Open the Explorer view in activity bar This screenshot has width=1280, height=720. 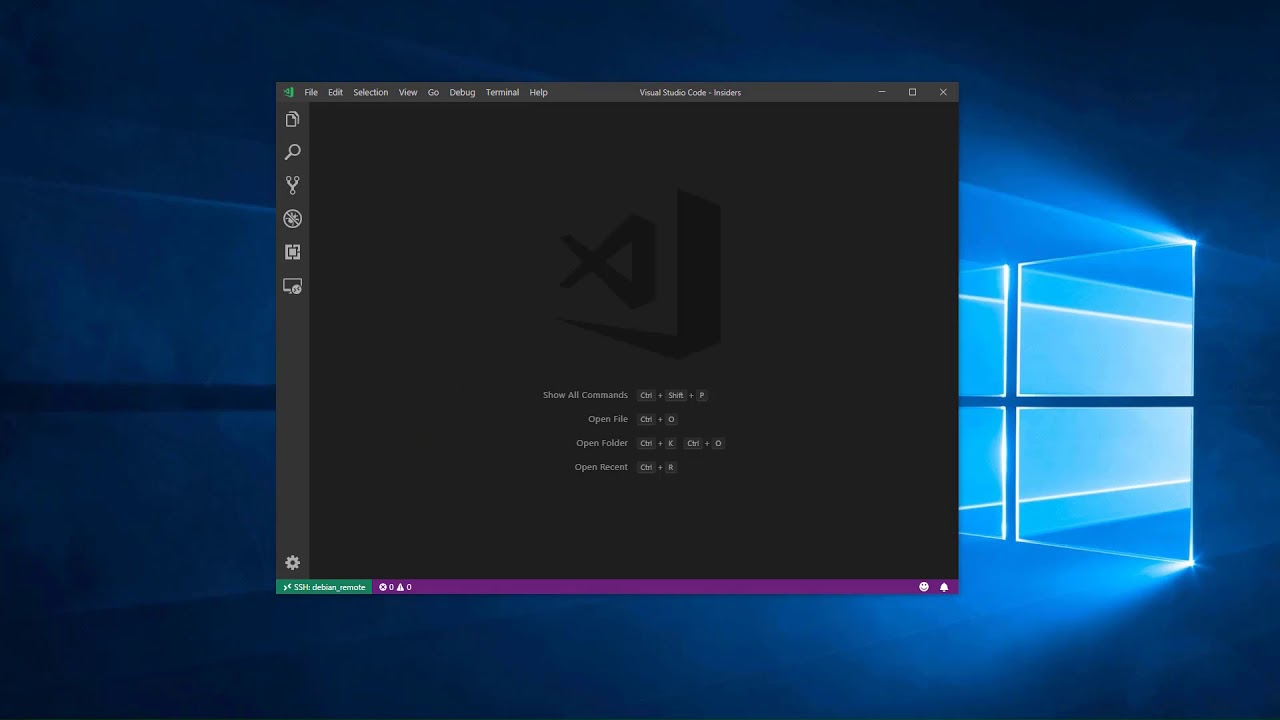pos(292,119)
